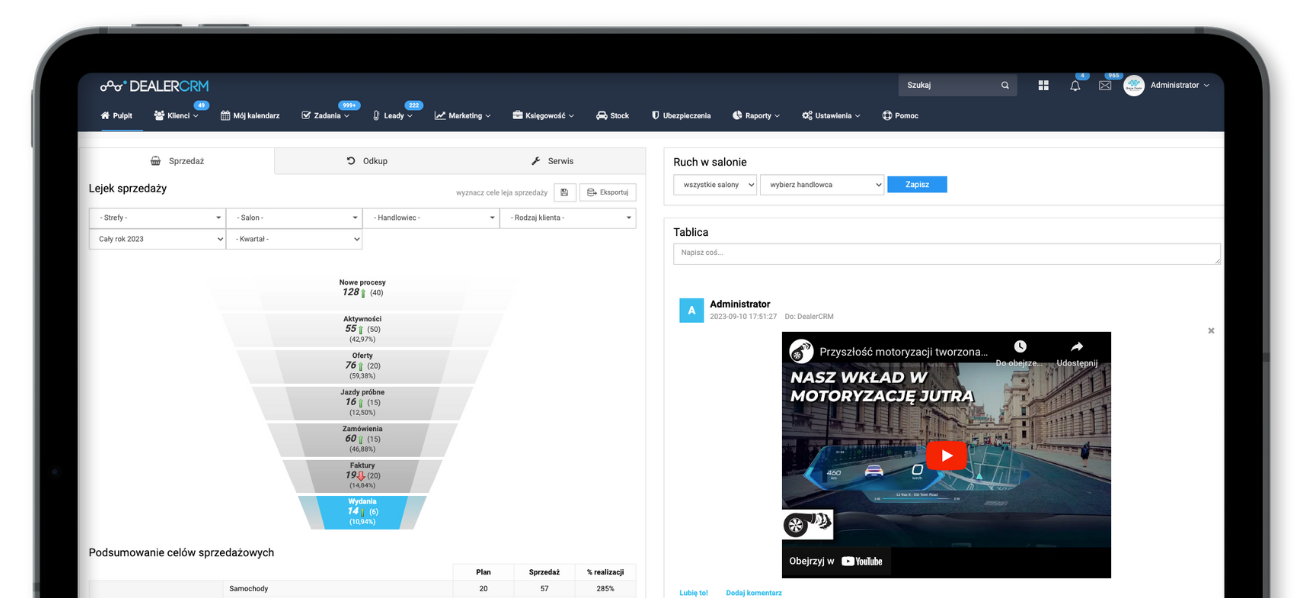Open the Handlowiec filter dropdown
1296x598 pixels.
[x=432, y=218]
